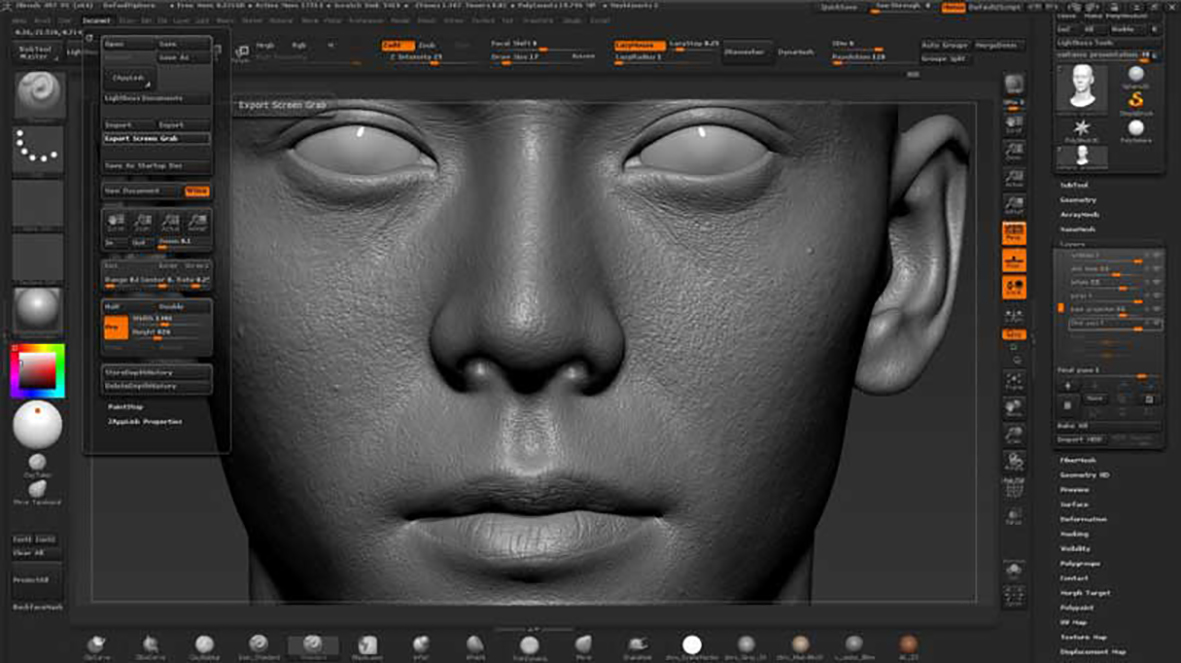
Task: Select the ClayBuildup brush on bottom shelf
Action: coord(204,645)
